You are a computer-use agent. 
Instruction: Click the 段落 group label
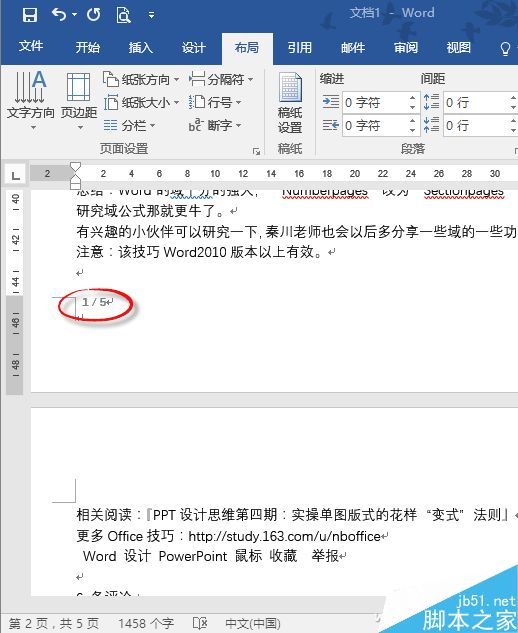413,149
